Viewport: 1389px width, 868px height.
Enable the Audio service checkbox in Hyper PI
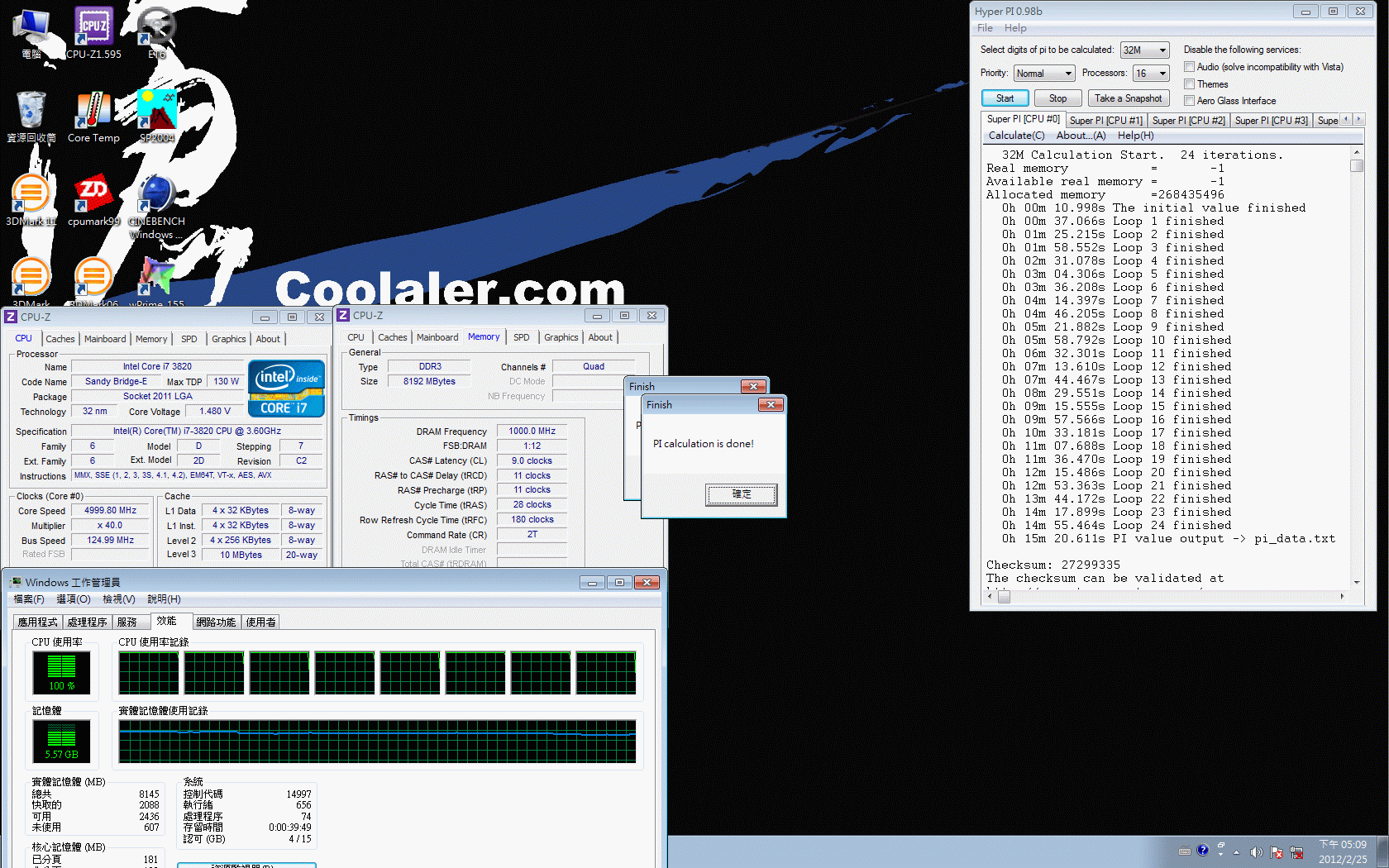point(1189,67)
